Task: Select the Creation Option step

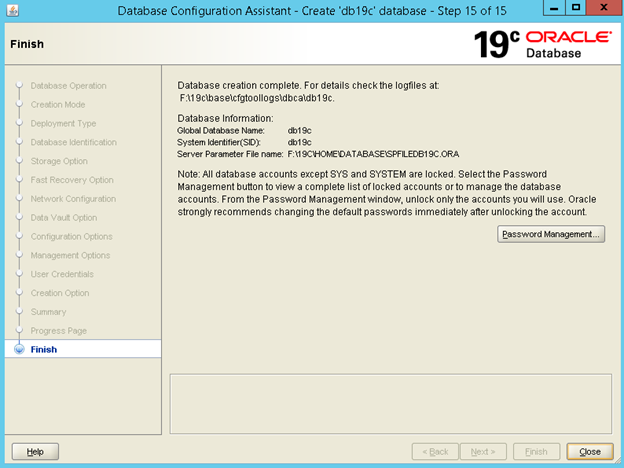Action: point(60,293)
